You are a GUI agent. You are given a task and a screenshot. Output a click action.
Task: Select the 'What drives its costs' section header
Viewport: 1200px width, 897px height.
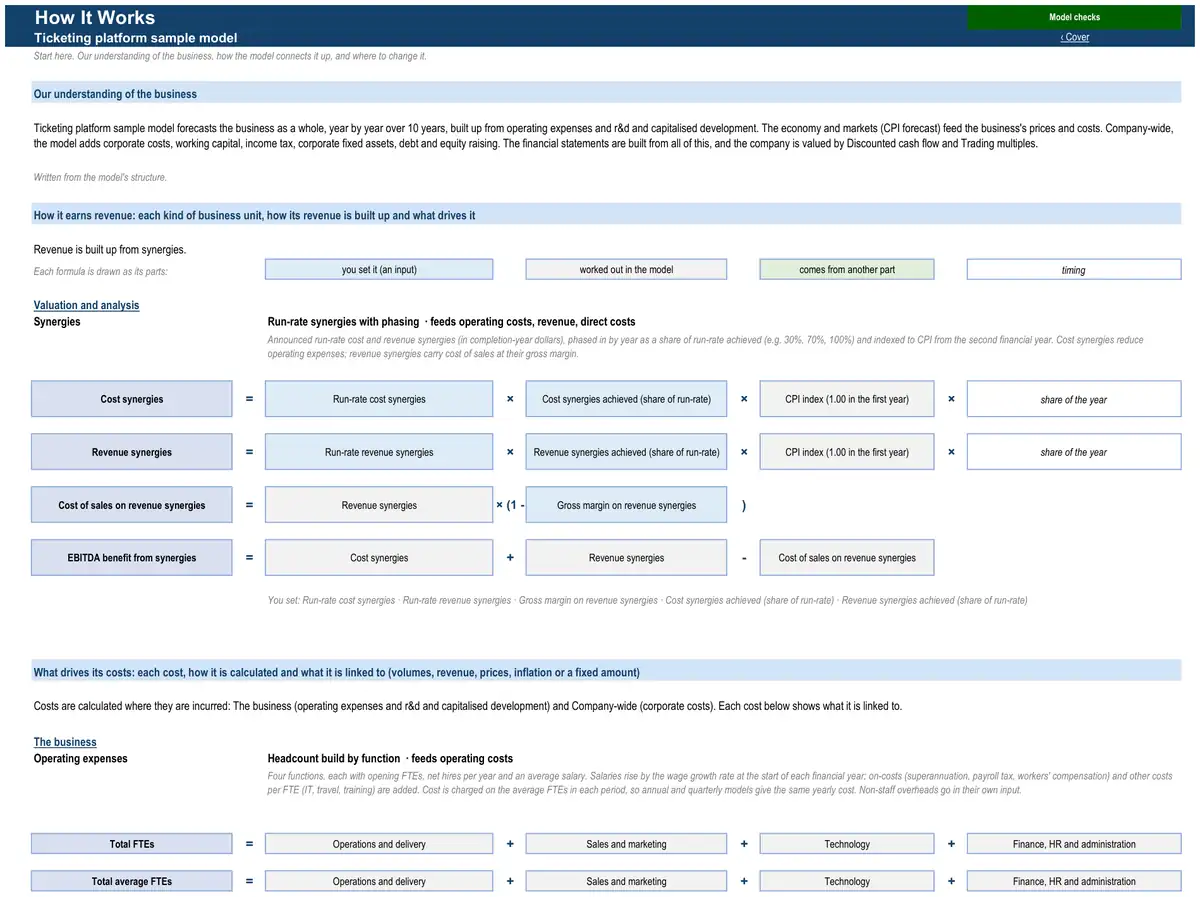pyautogui.click(x=606, y=672)
